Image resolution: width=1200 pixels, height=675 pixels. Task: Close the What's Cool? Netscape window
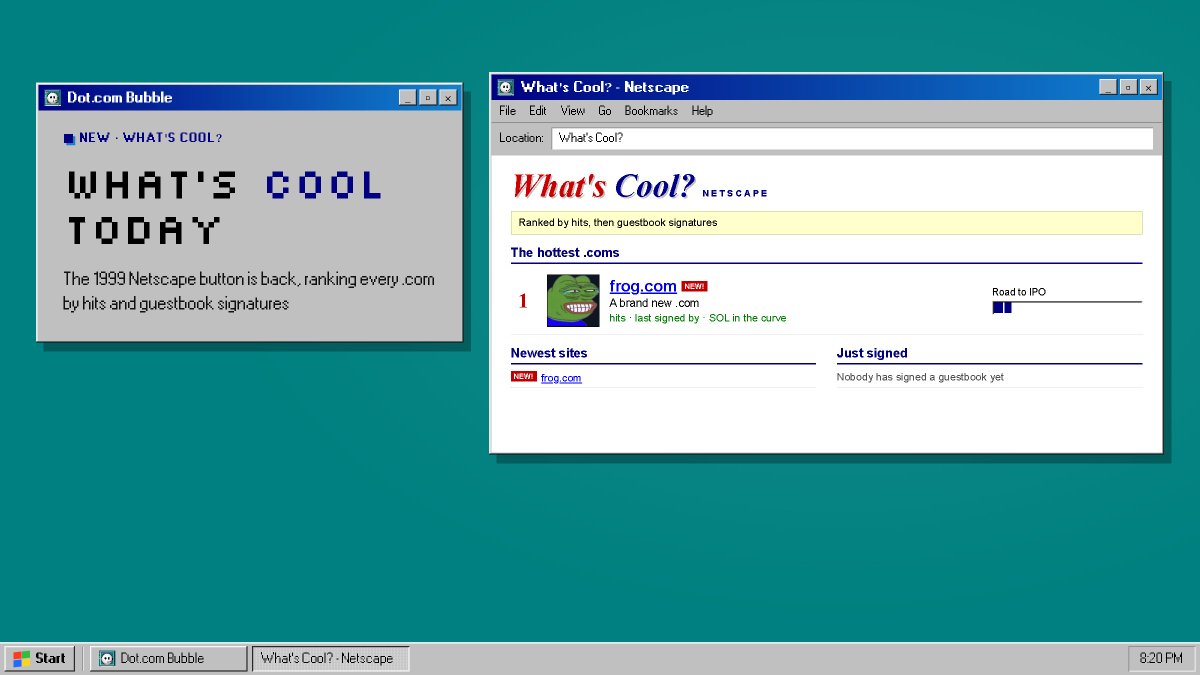click(1148, 87)
